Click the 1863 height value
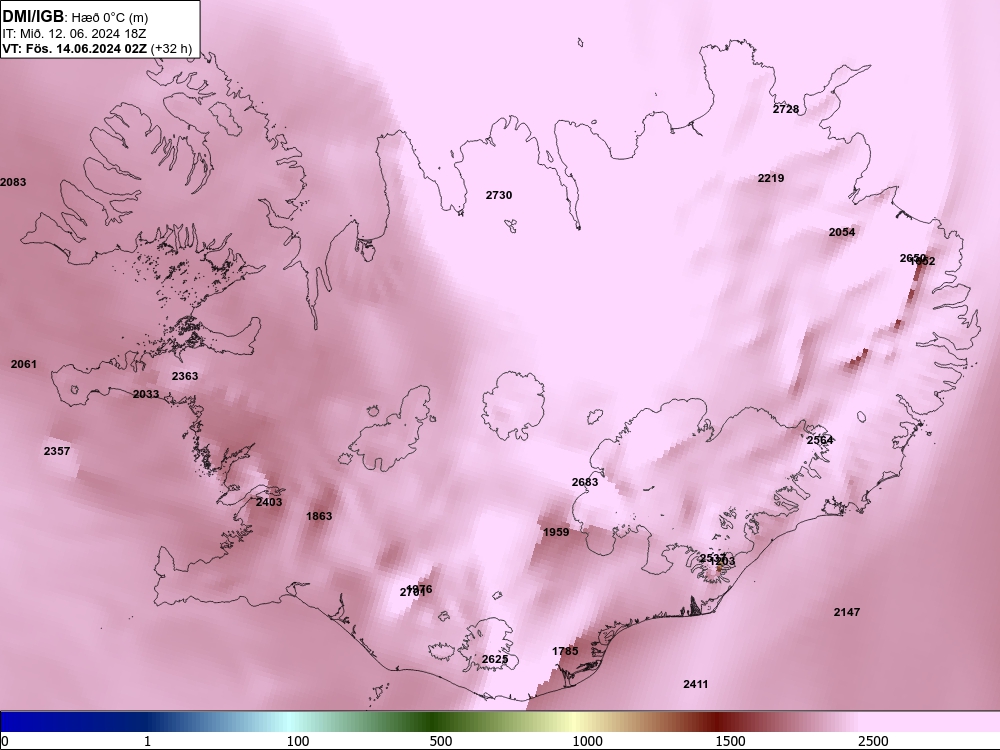 coord(319,516)
